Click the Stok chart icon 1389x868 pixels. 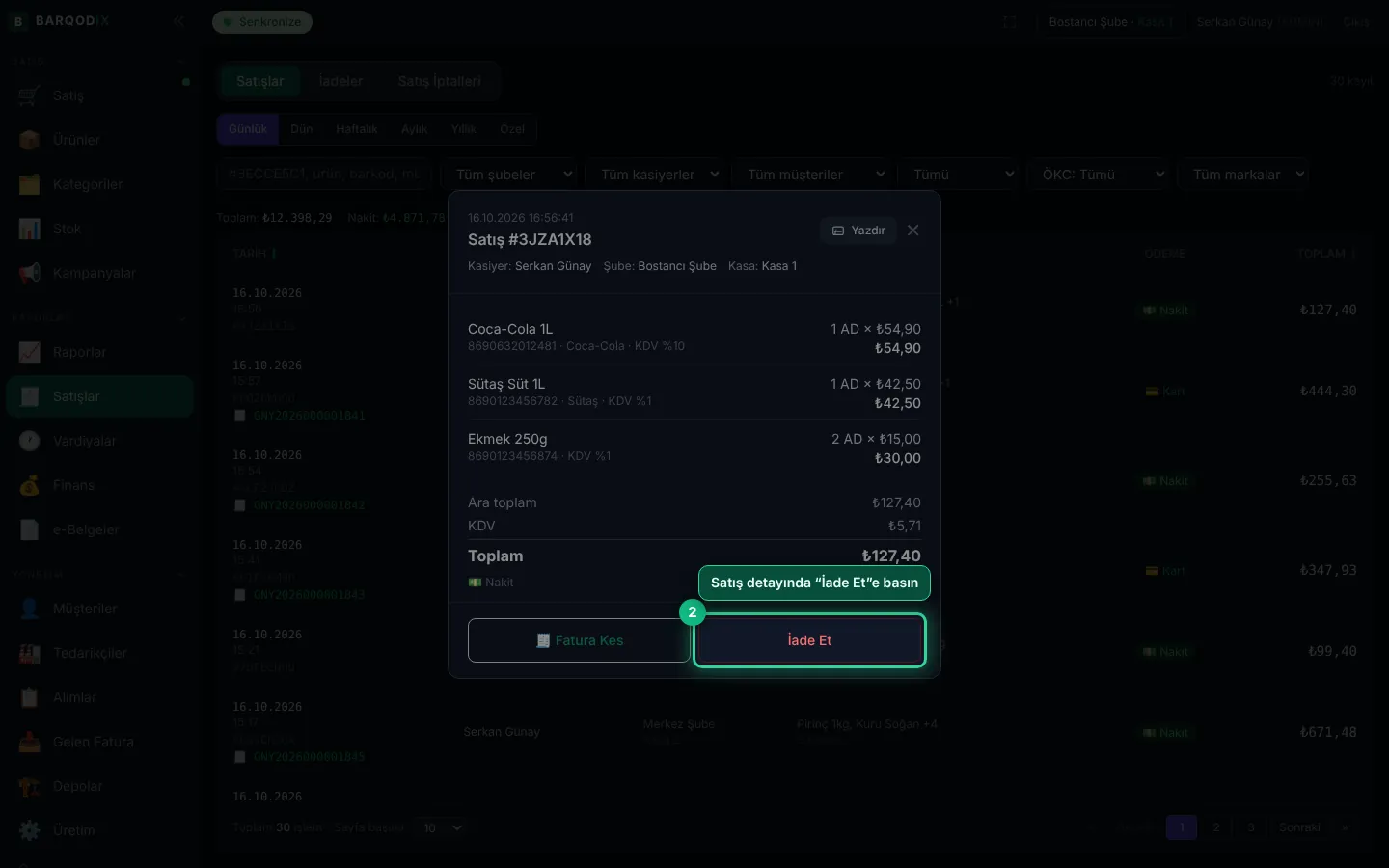(29, 229)
